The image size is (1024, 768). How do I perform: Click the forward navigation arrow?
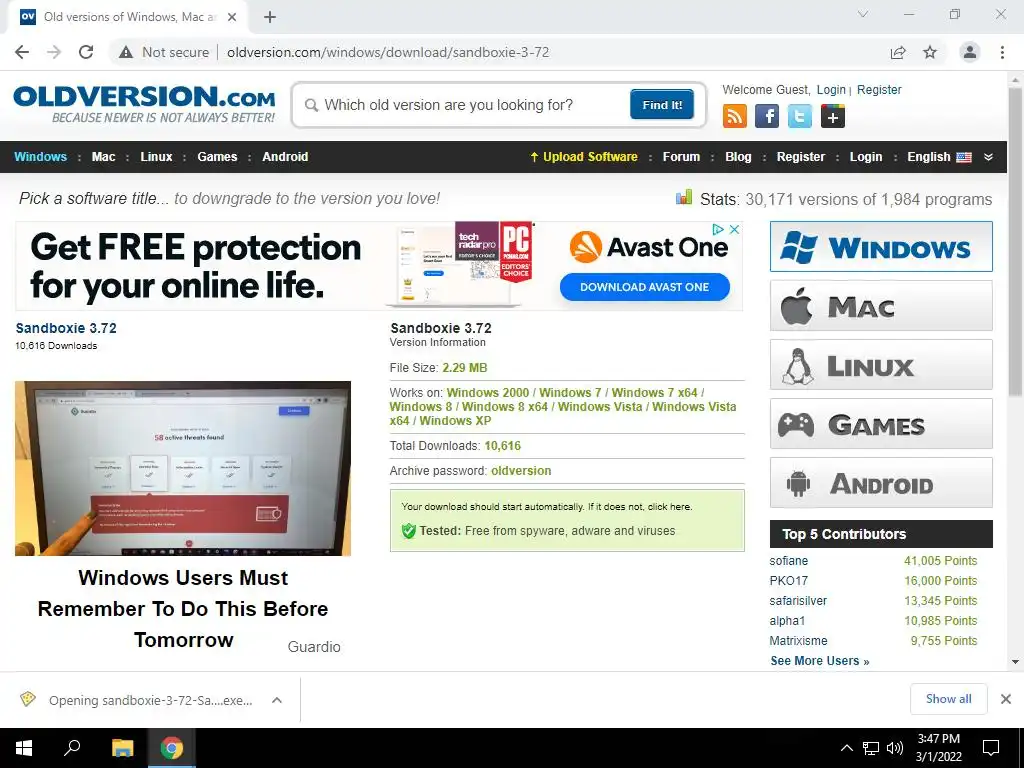(54, 52)
